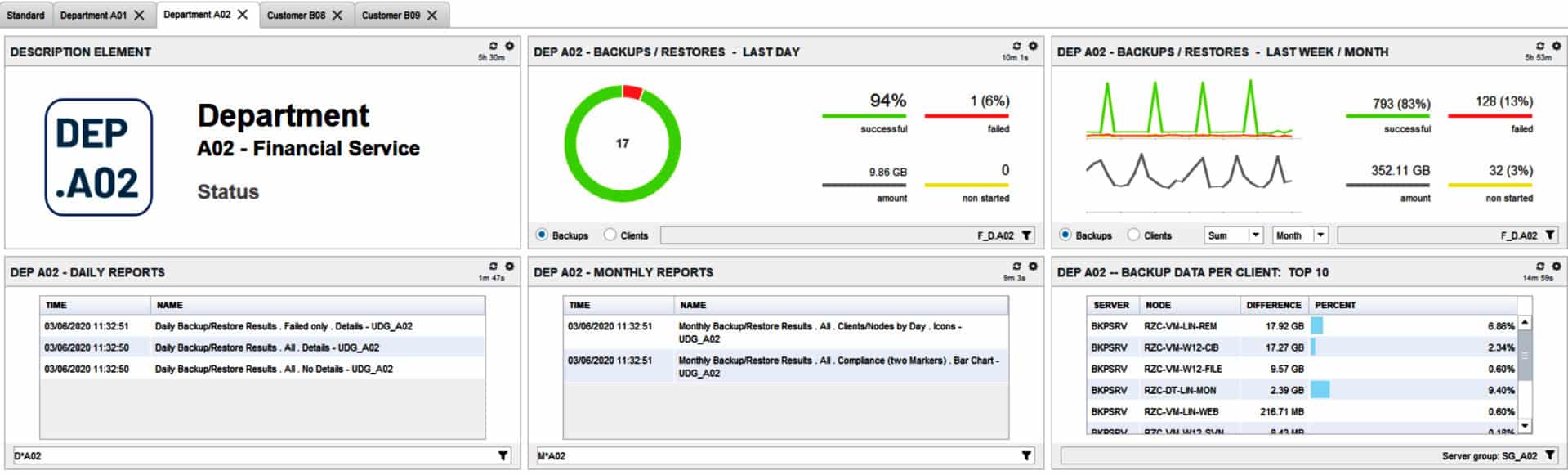Open the Compliance Bar Chart monthly report

coord(838,366)
